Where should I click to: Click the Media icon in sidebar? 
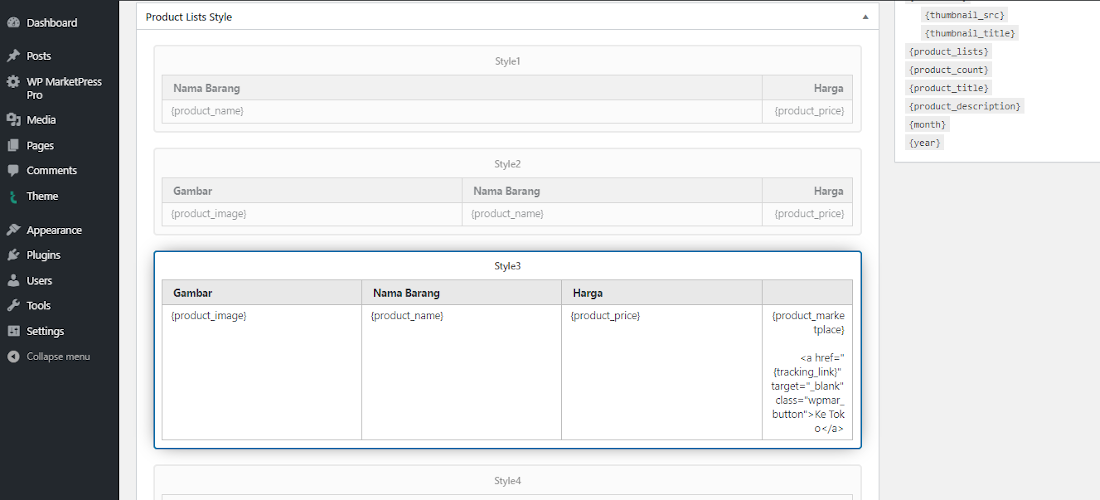tap(13, 120)
